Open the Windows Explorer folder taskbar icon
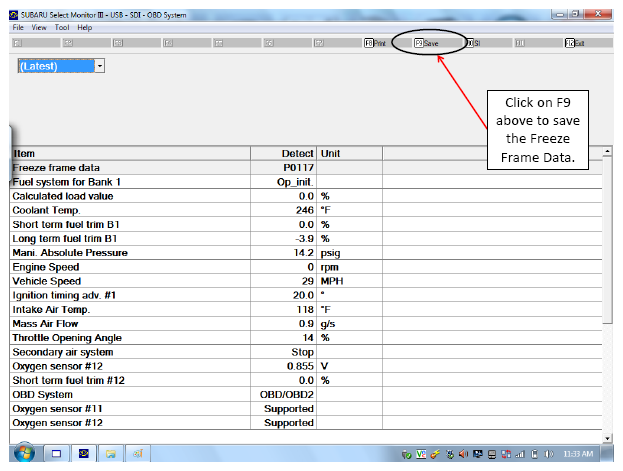Viewport: 623px width, 471px height. tap(110, 454)
